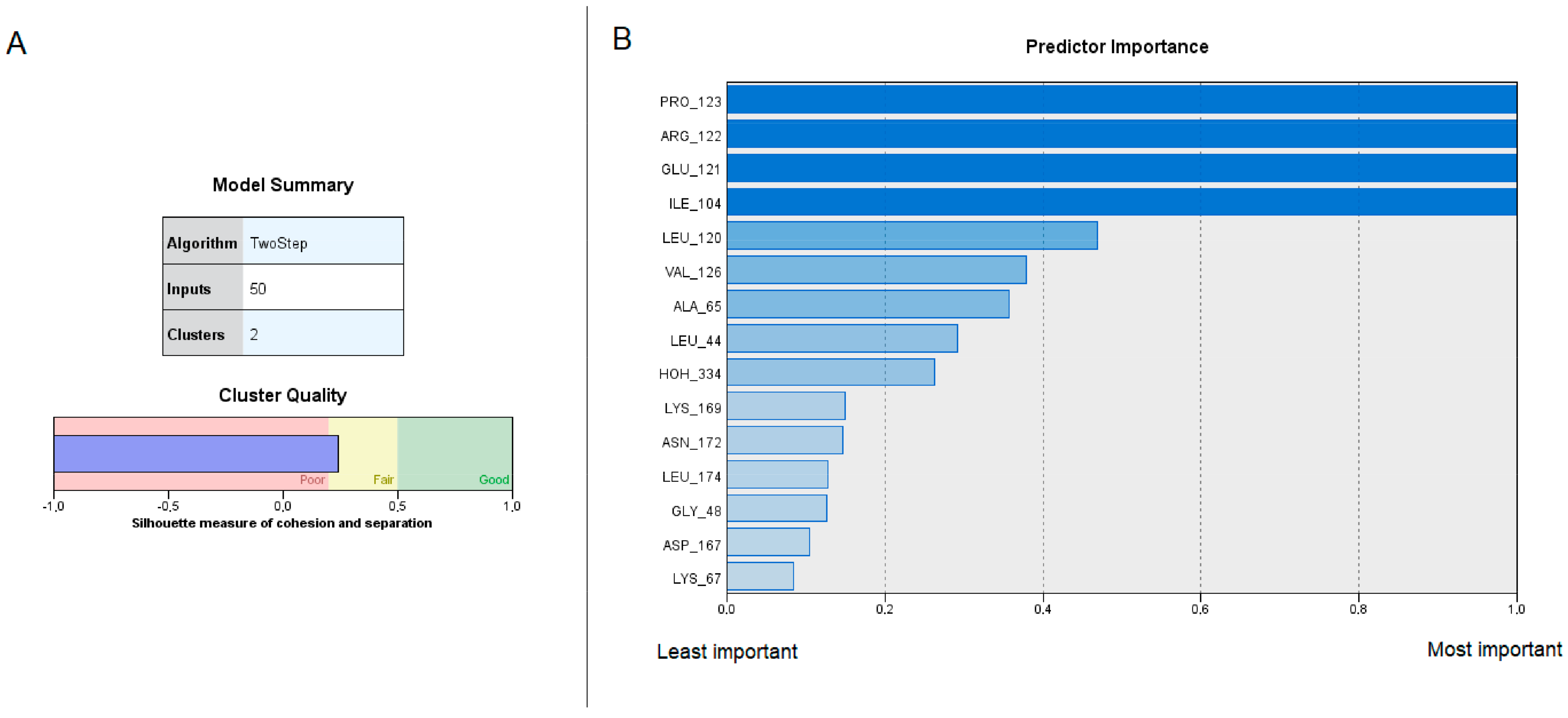Screen dimensions: 1568x718
Task: Select the ALA_65 predictor bar
Action: click(x=868, y=304)
